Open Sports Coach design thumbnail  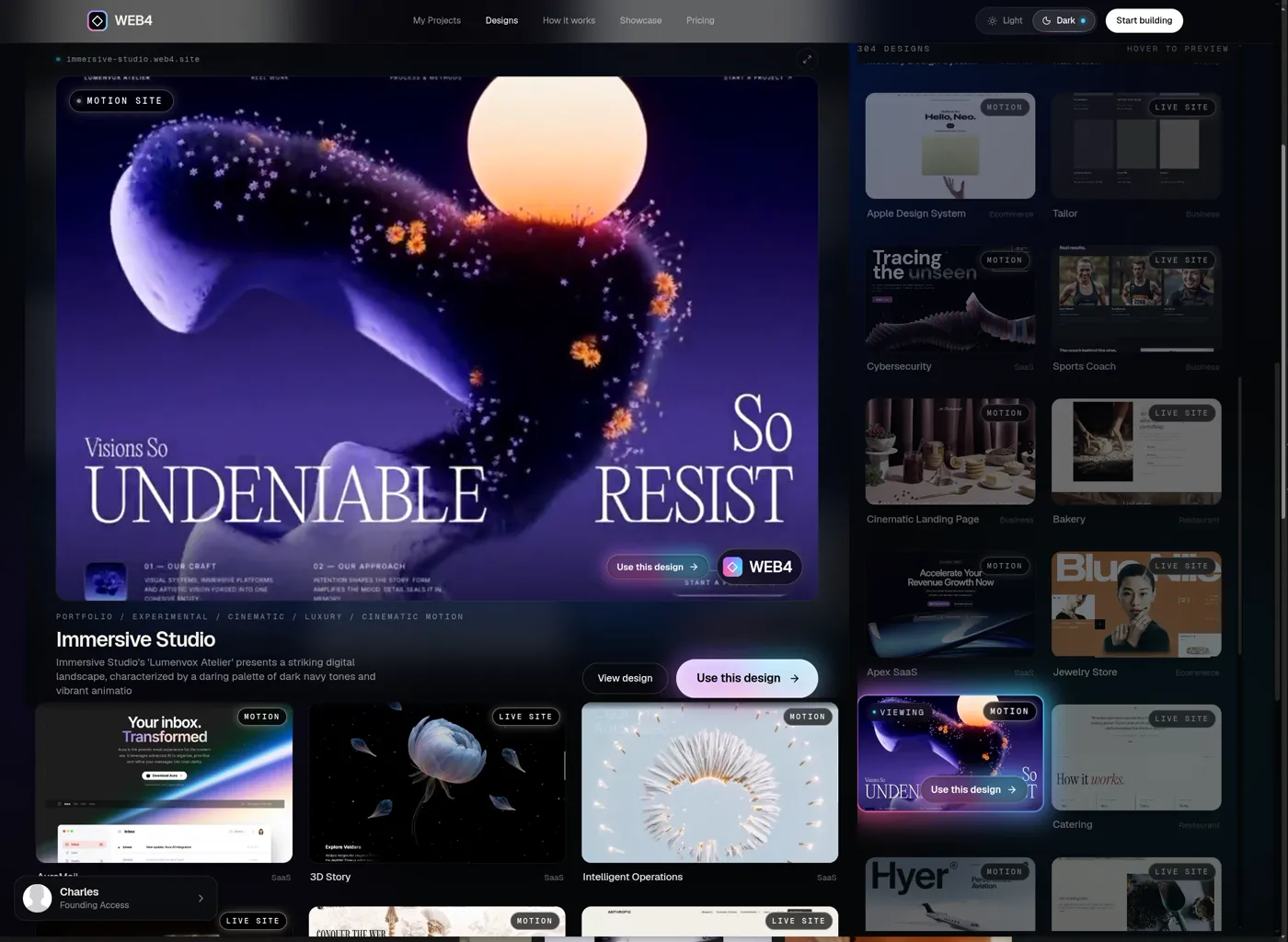1136,298
